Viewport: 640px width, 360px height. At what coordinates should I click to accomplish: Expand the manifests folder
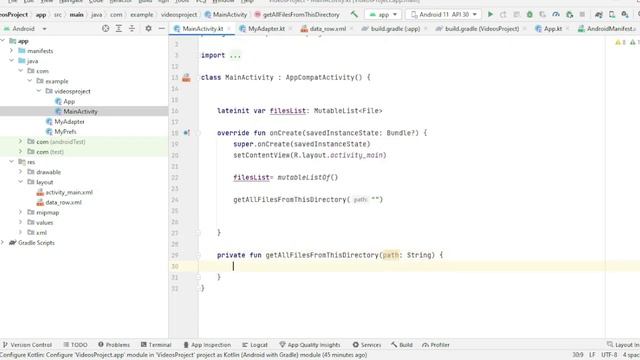11,51
